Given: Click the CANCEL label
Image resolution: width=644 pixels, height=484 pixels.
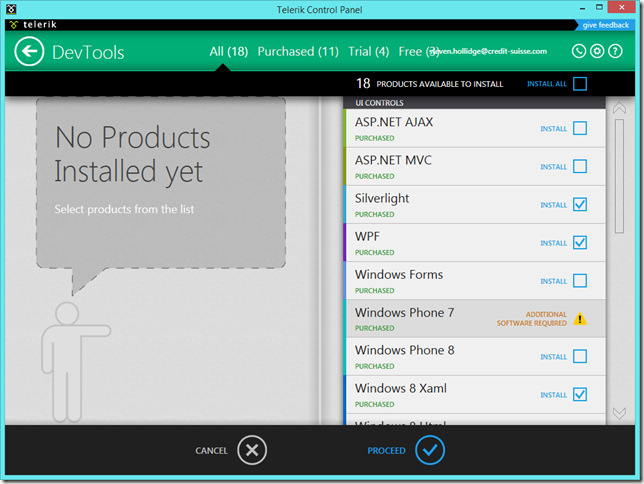Looking at the screenshot, I should tap(211, 451).
